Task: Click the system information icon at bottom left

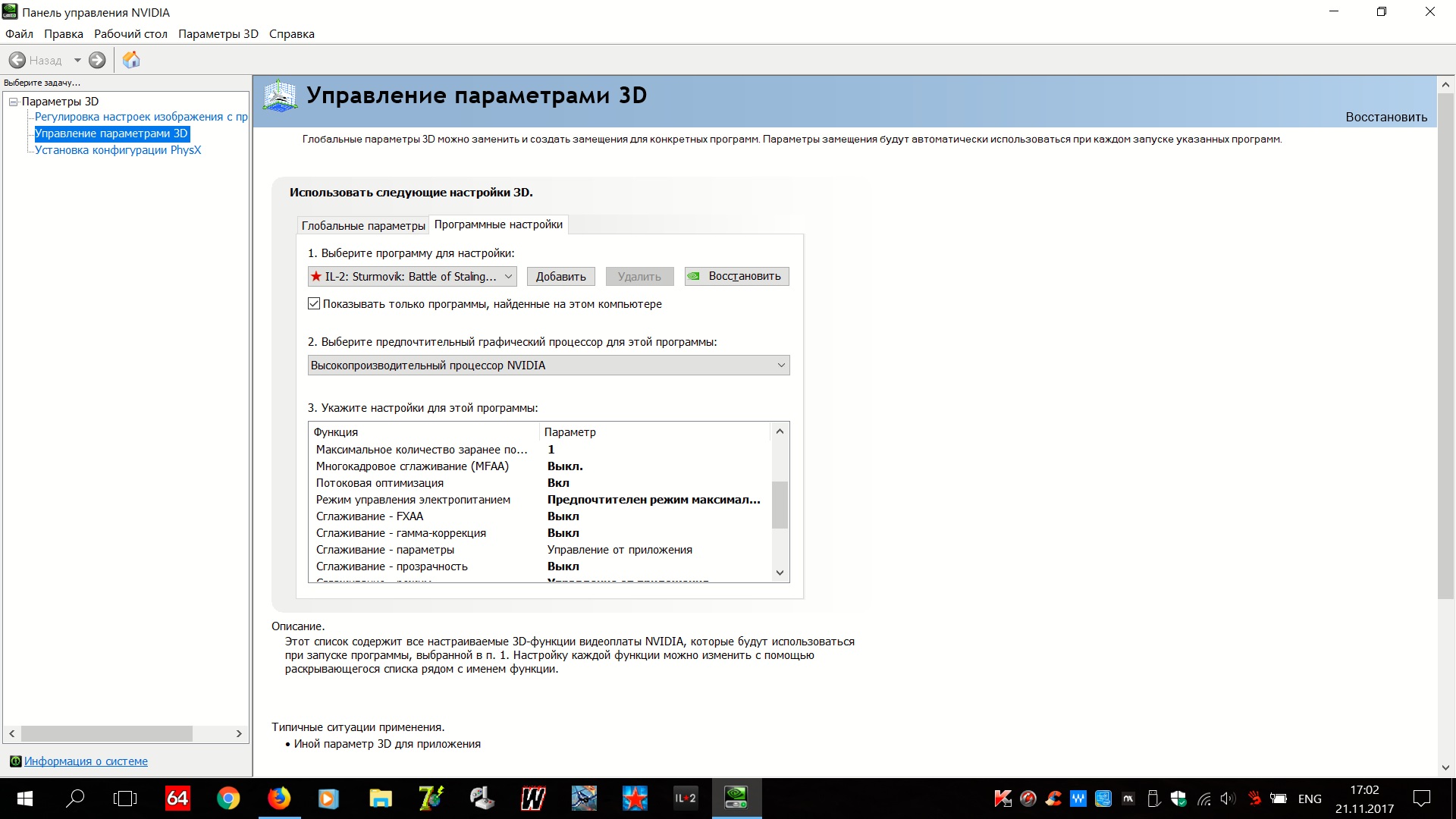Action: pos(15,761)
